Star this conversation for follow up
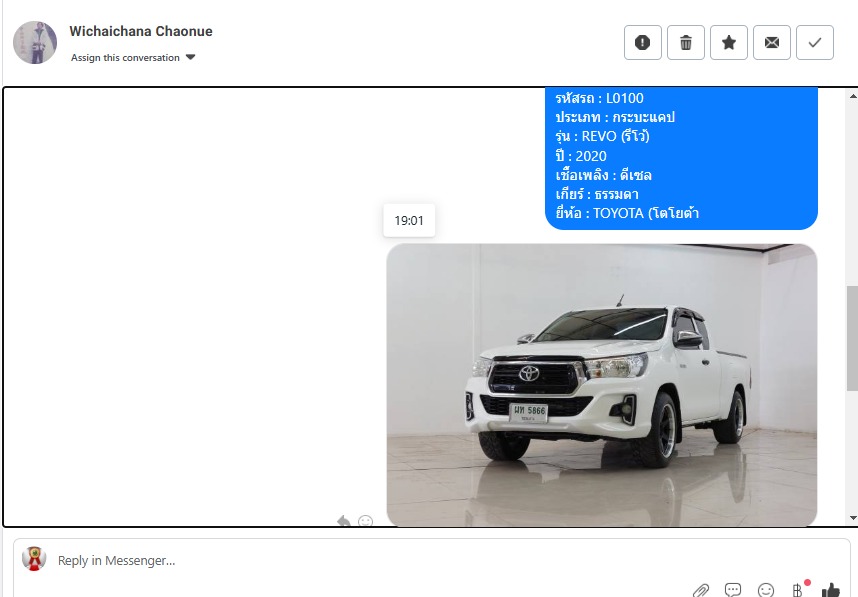The width and height of the screenshot is (858, 597). [729, 42]
